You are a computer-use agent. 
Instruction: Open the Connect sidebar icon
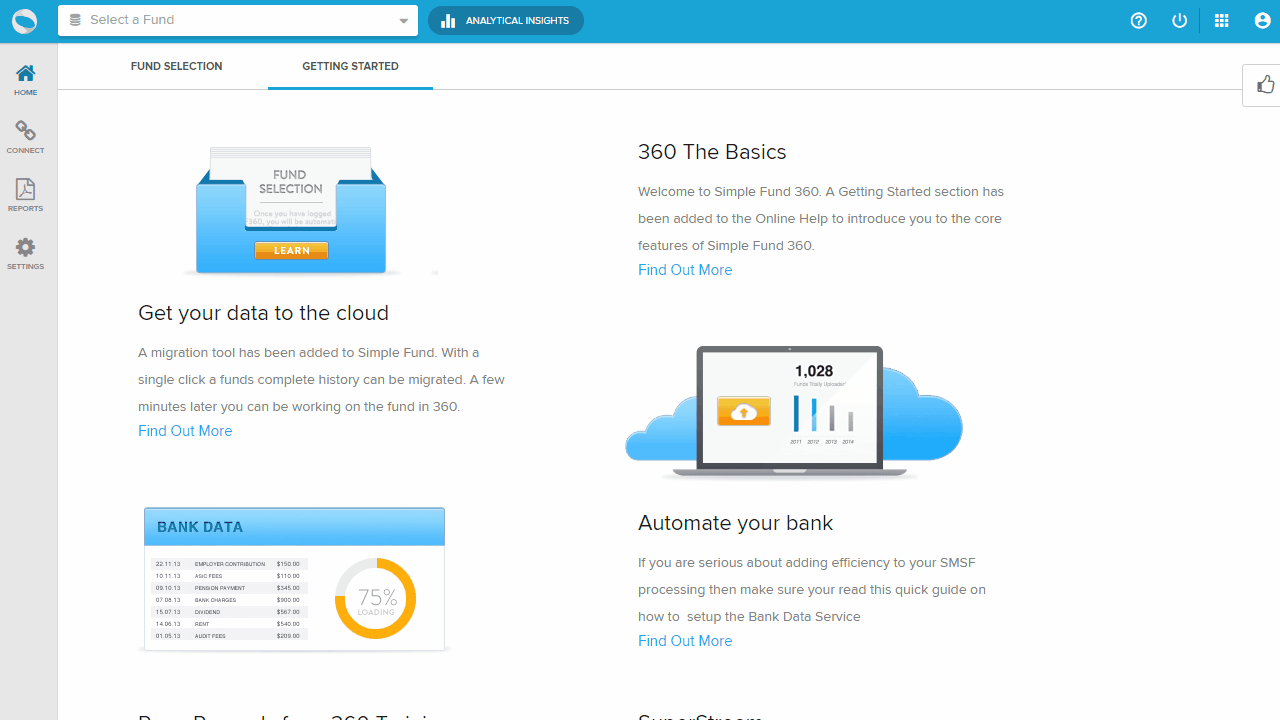pyautogui.click(x=25, y=137)
